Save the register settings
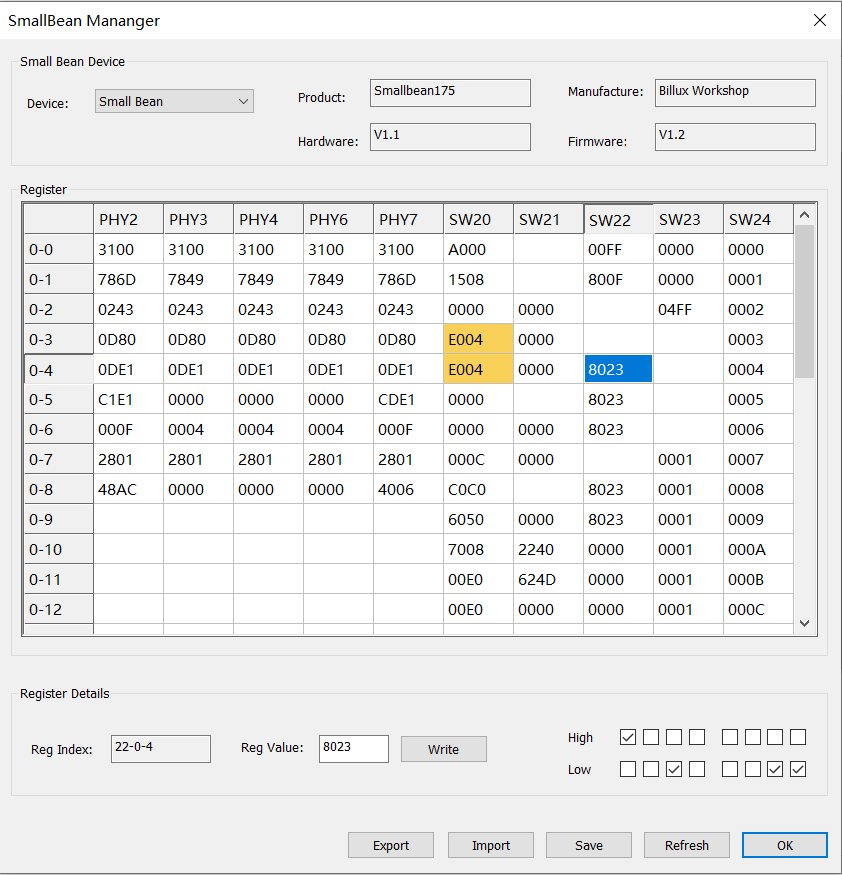The image size is (842, 875). [x=589, y=845]
